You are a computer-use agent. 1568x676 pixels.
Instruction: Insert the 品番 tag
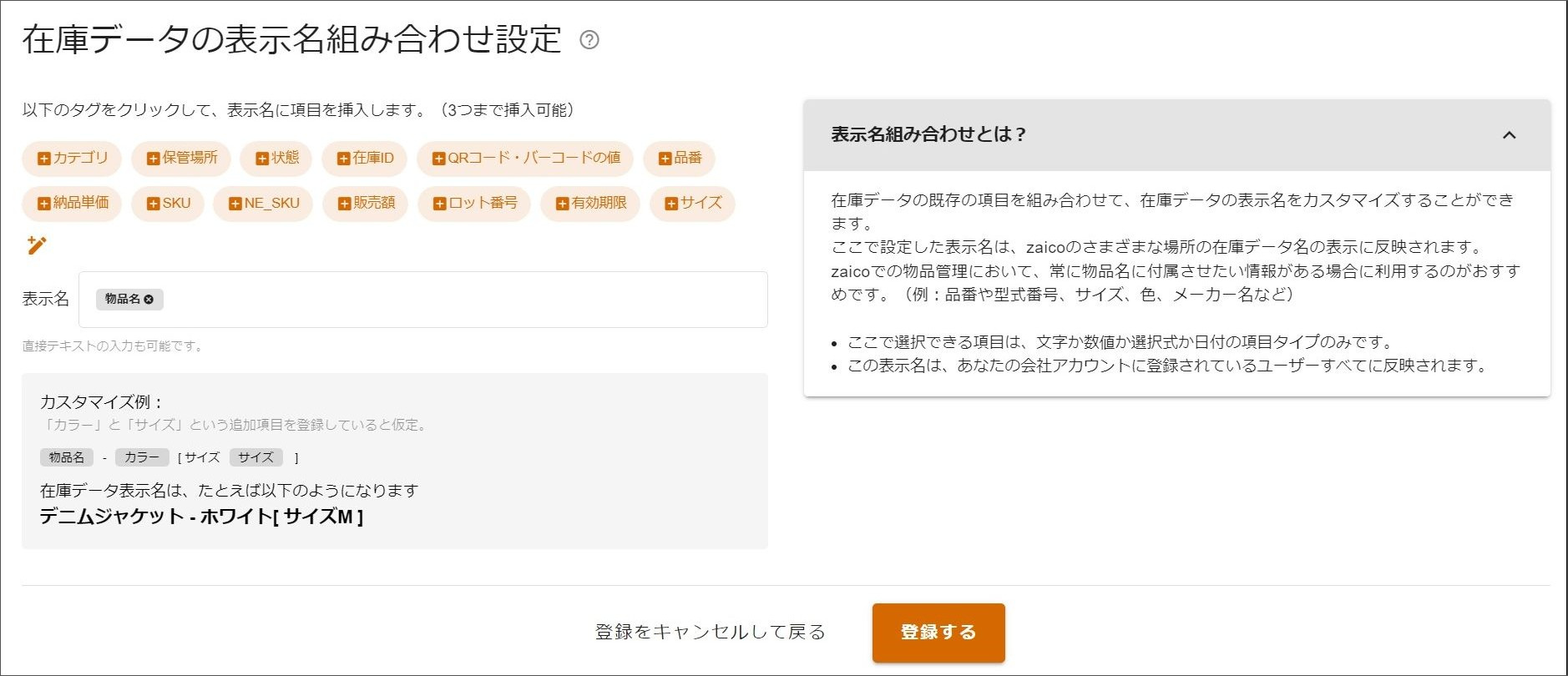[x=679, y=158]
